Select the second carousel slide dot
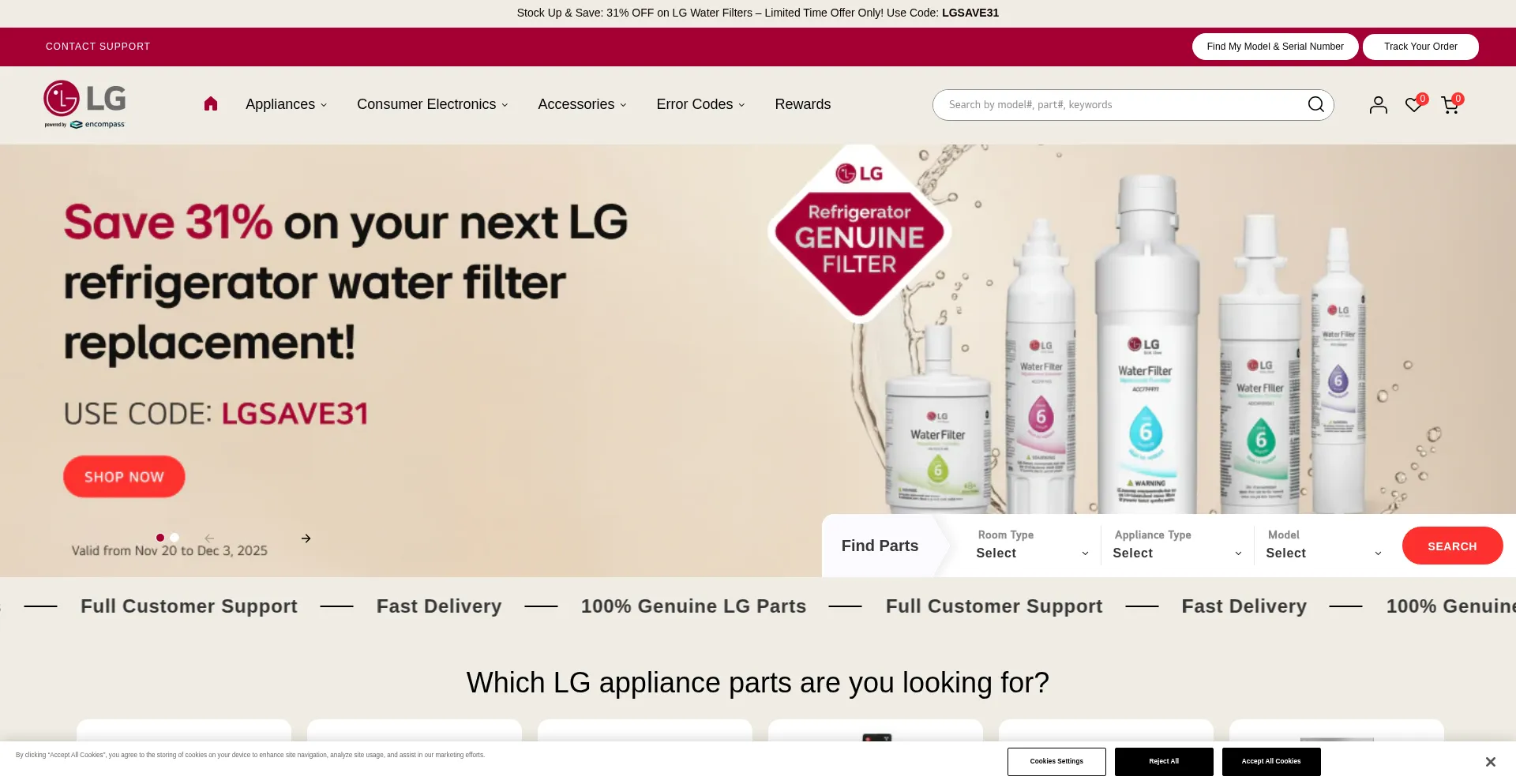Image resolution: width=1516 pixels, height=784 pixels. (x=174, y=538)
